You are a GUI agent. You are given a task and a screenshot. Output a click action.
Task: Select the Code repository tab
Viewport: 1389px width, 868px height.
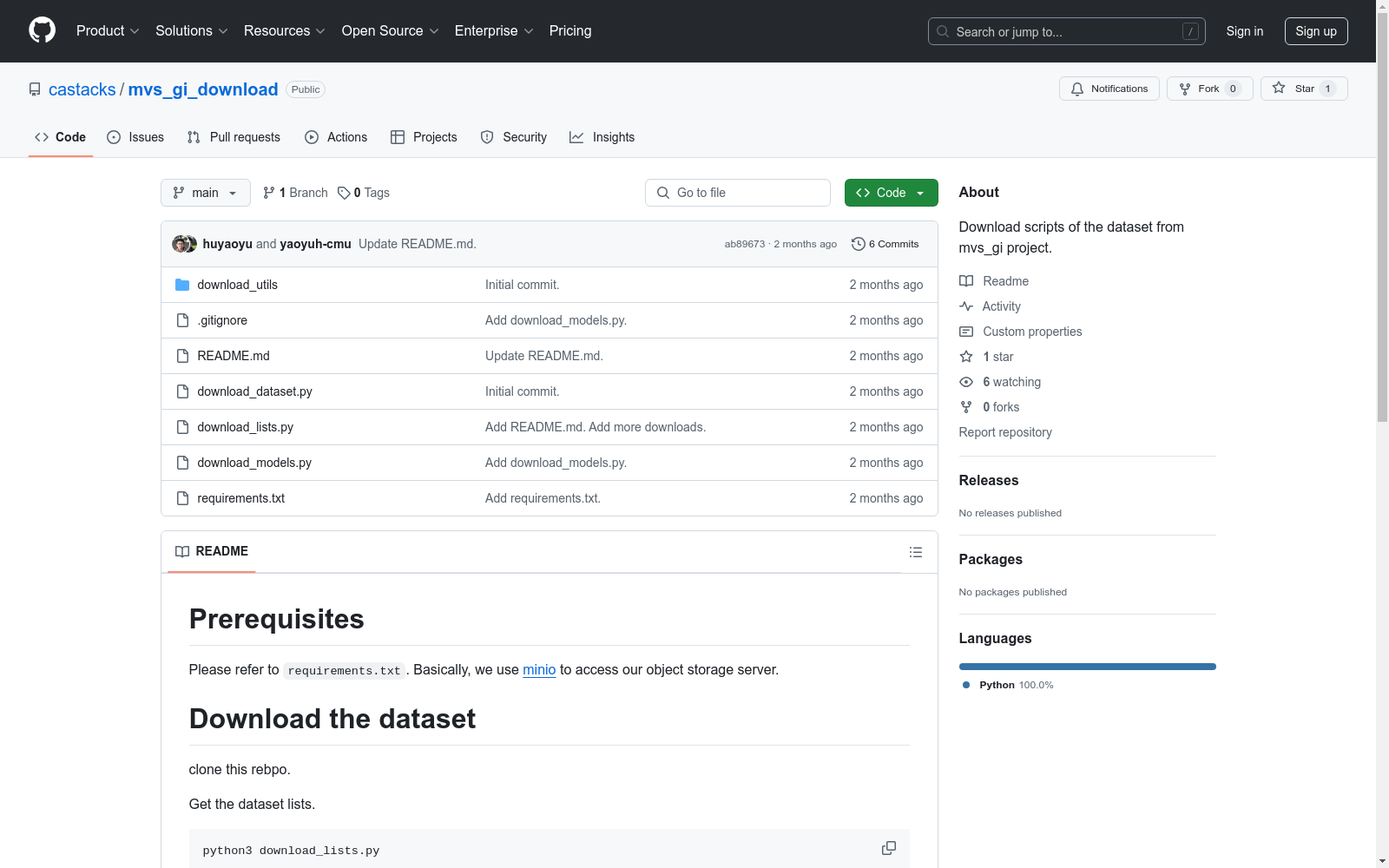tap(61, 137)
